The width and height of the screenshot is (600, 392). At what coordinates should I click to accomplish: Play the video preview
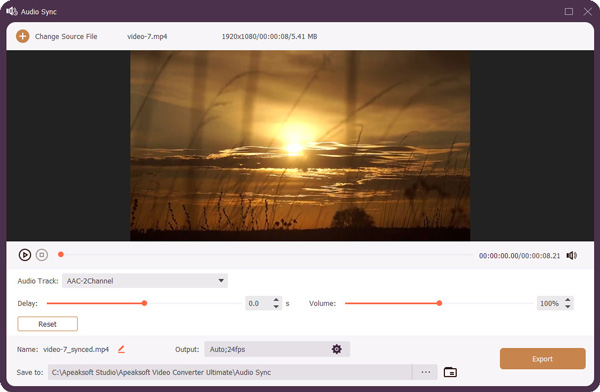(x=25, y=255)
